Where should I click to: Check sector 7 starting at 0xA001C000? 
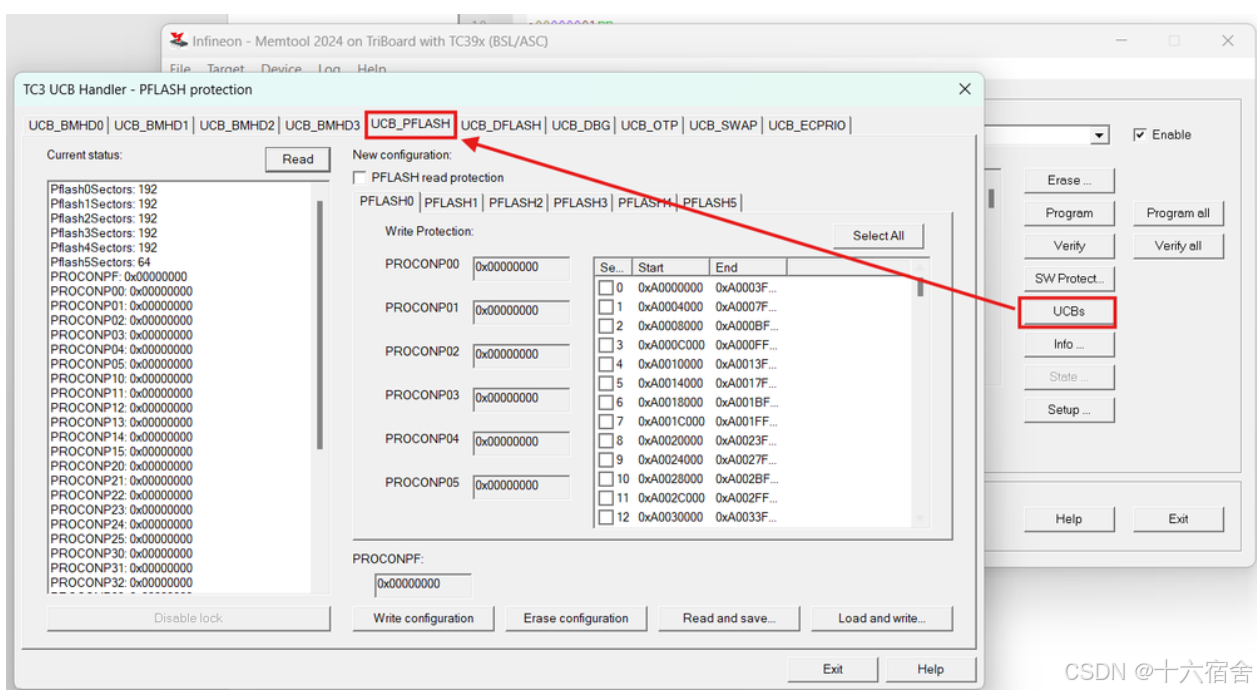pyautogui.click(x=605, y=422)
